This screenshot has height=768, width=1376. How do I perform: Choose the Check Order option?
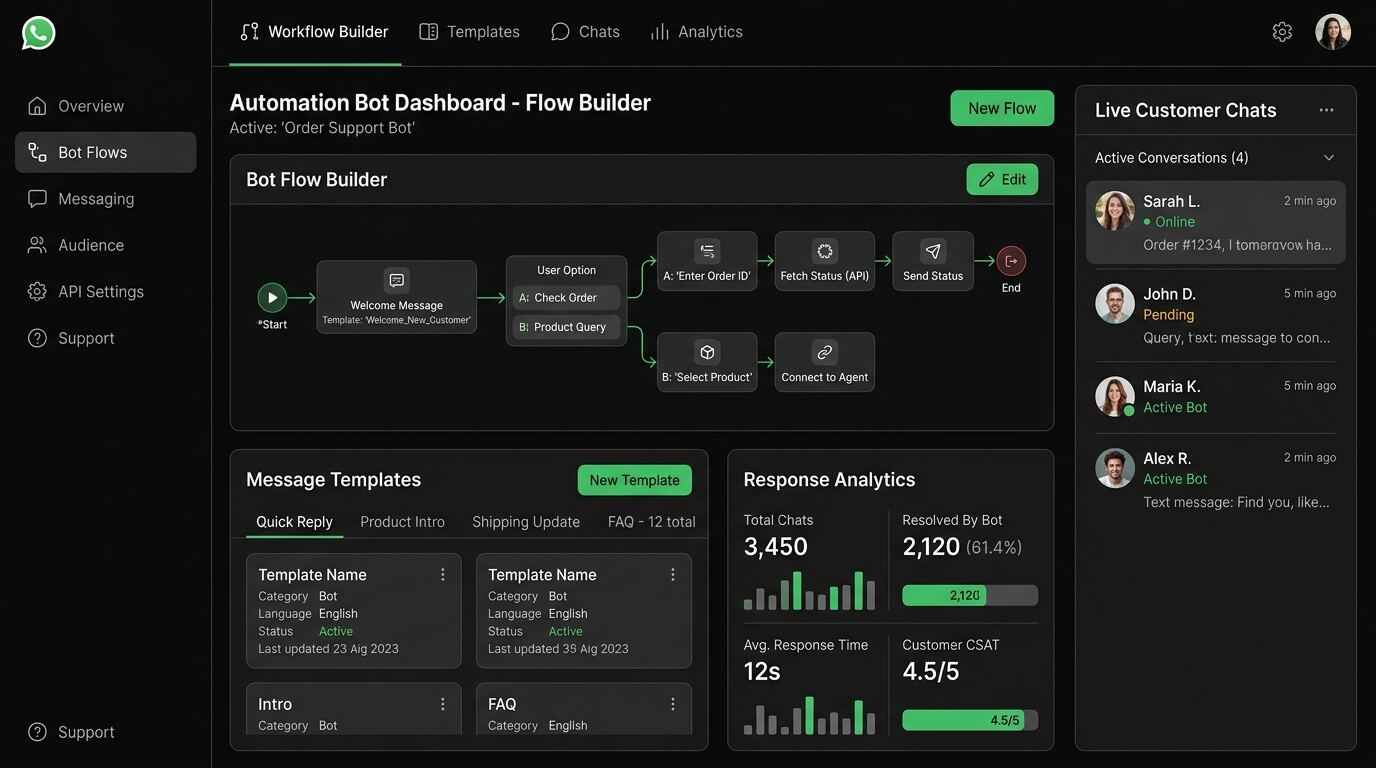[567, 298]
